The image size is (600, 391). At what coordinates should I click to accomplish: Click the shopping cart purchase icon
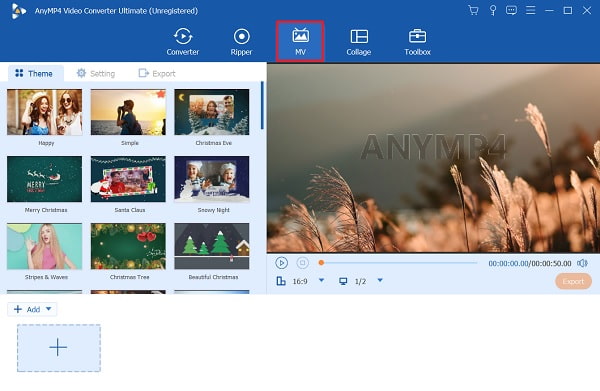[473, 10]
